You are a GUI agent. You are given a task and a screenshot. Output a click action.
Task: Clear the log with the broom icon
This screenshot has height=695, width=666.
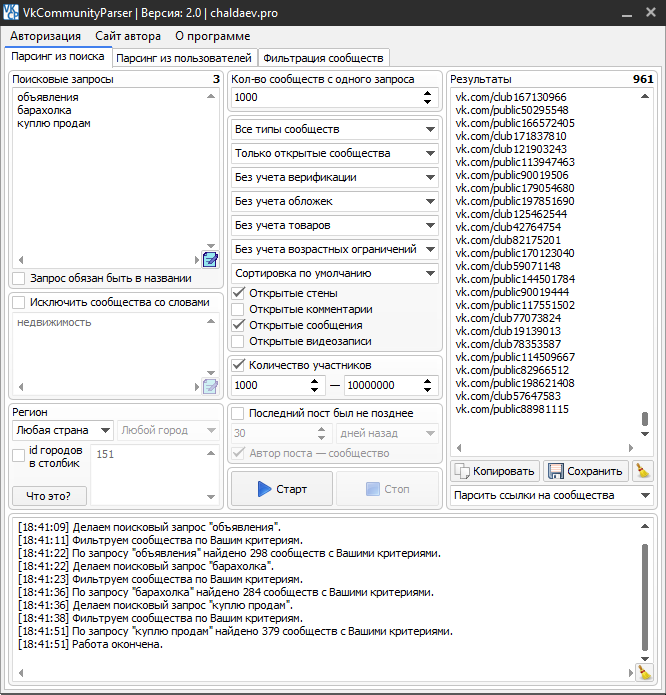pyautogui.click(x=643, y=673)
